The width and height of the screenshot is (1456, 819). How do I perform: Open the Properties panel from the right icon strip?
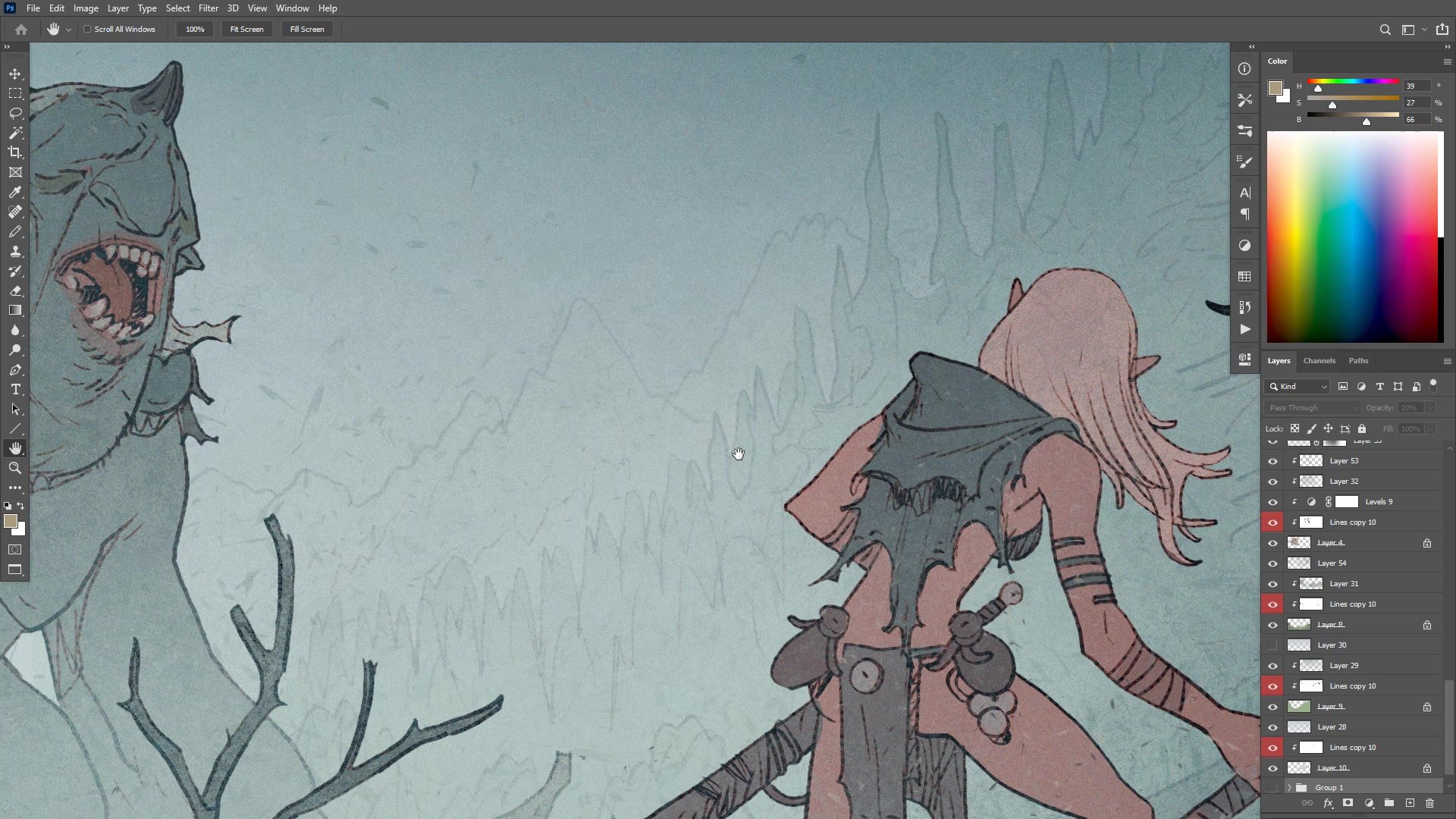pyautogui.click(x=1244, y=130)
